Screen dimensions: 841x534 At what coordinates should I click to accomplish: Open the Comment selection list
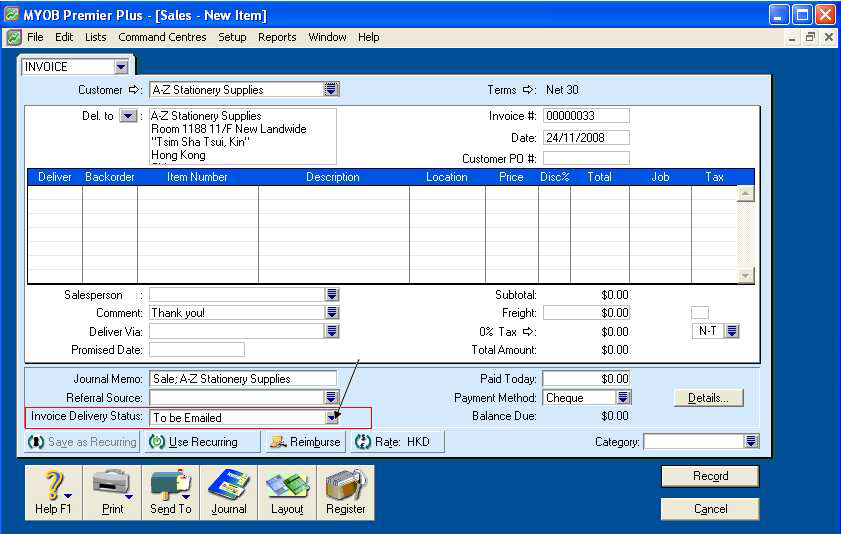[332, 313]
